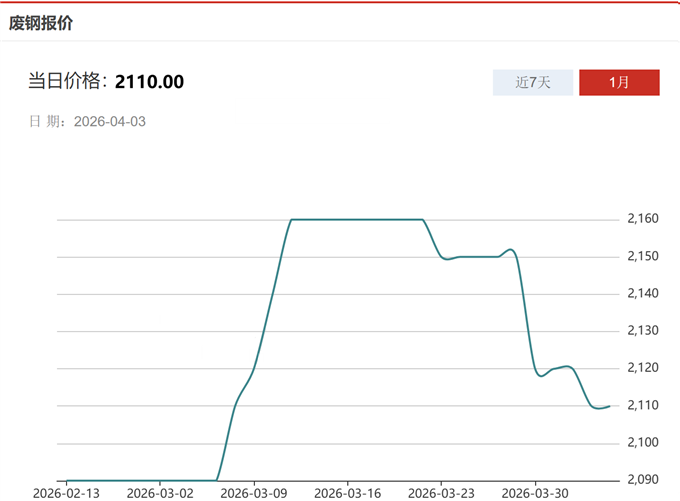Click the 2,090 y-axis label
The width and height of the screenshot is (680, 501).
(643, 480)
